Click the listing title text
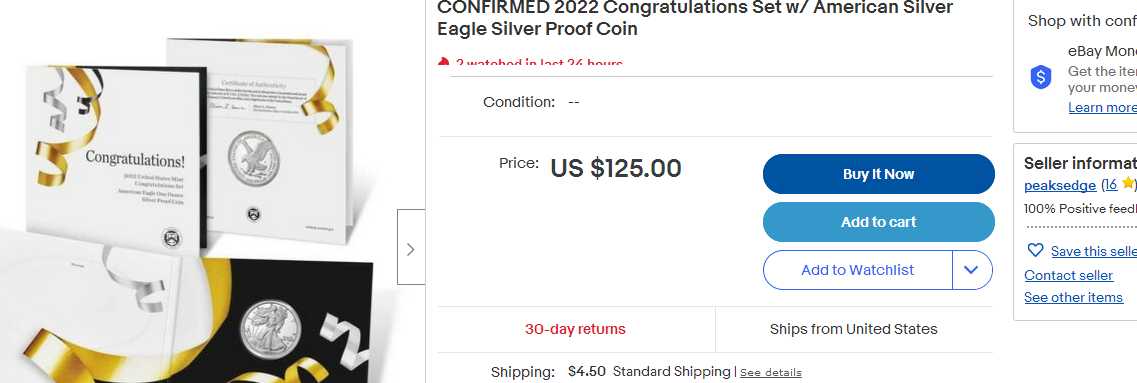Image resolution: width=1137 pixels, height=383 pixels. [x=695, y=19]
